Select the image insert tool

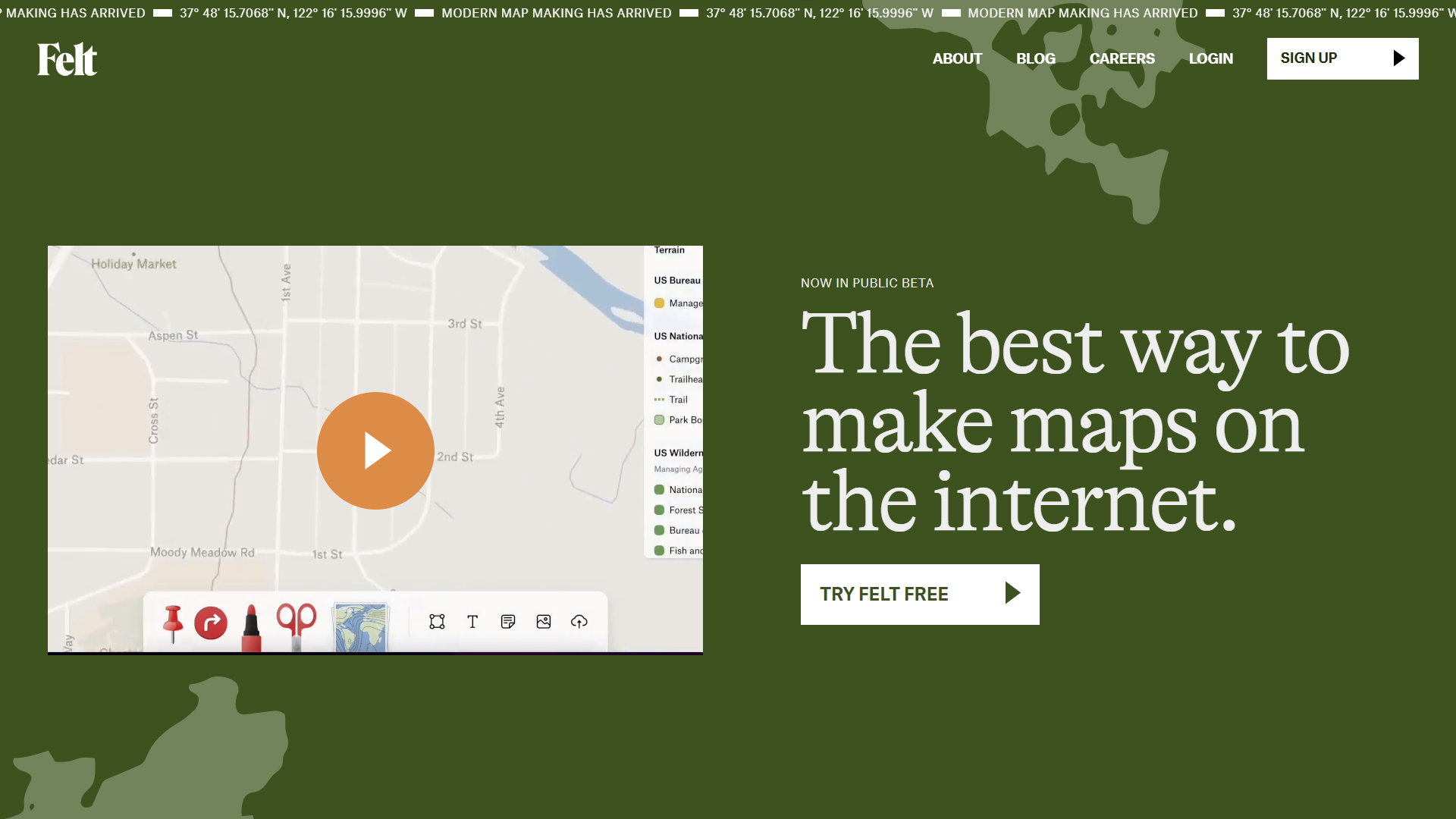(544, 622)
